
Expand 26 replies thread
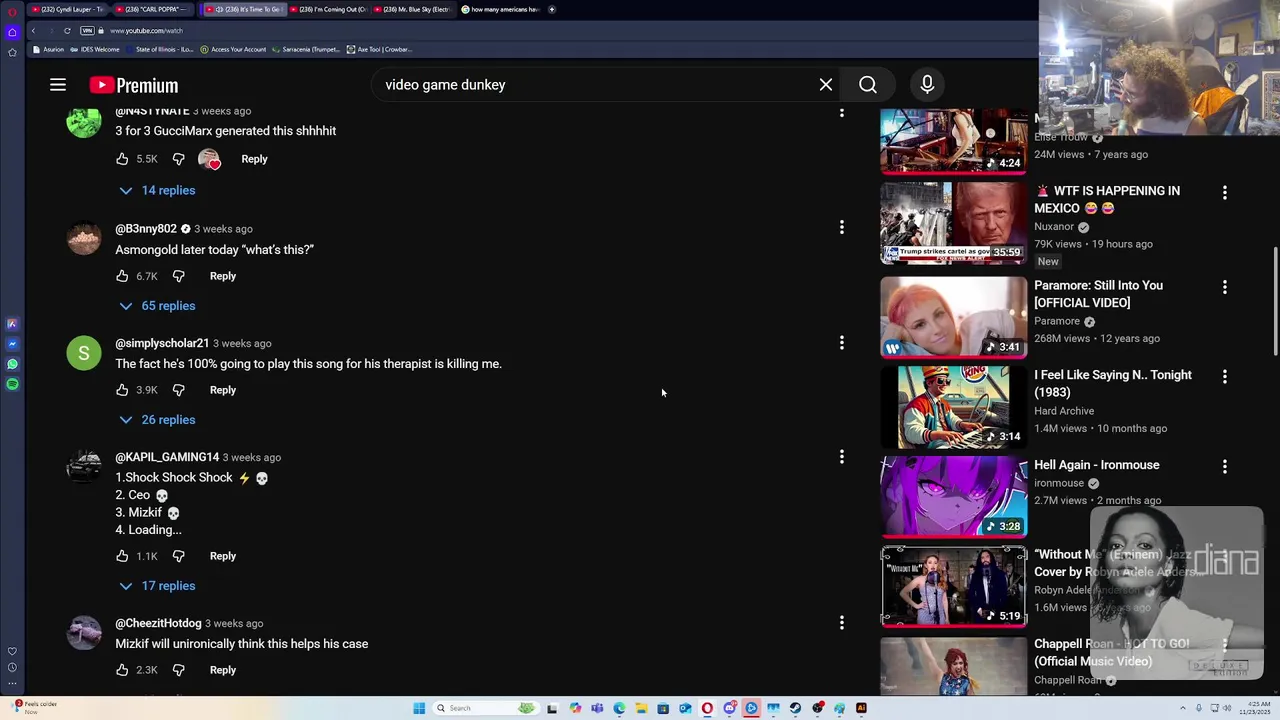tap(157, 420)
